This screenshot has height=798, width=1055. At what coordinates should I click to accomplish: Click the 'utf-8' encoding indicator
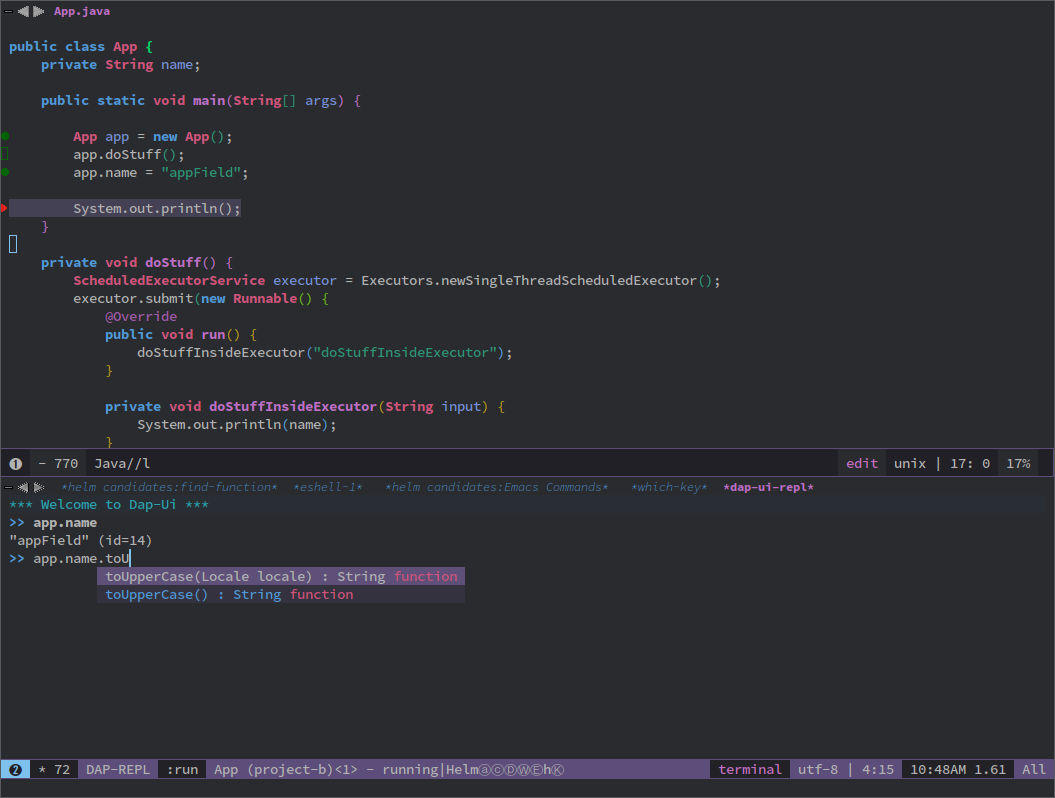point(817,770)
